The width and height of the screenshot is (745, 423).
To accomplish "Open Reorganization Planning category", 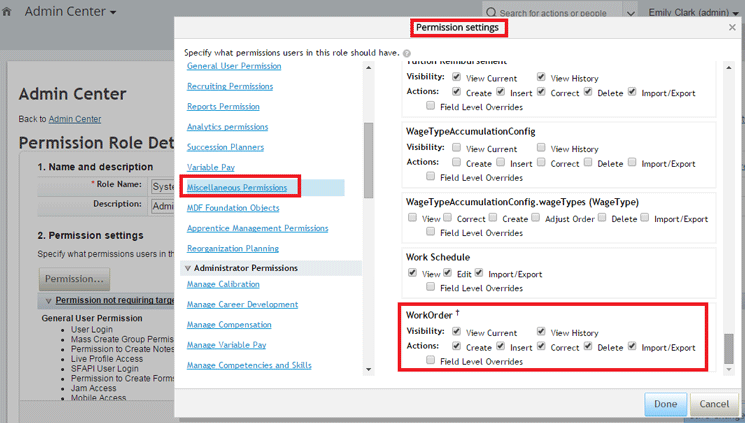I will (233, 249).
